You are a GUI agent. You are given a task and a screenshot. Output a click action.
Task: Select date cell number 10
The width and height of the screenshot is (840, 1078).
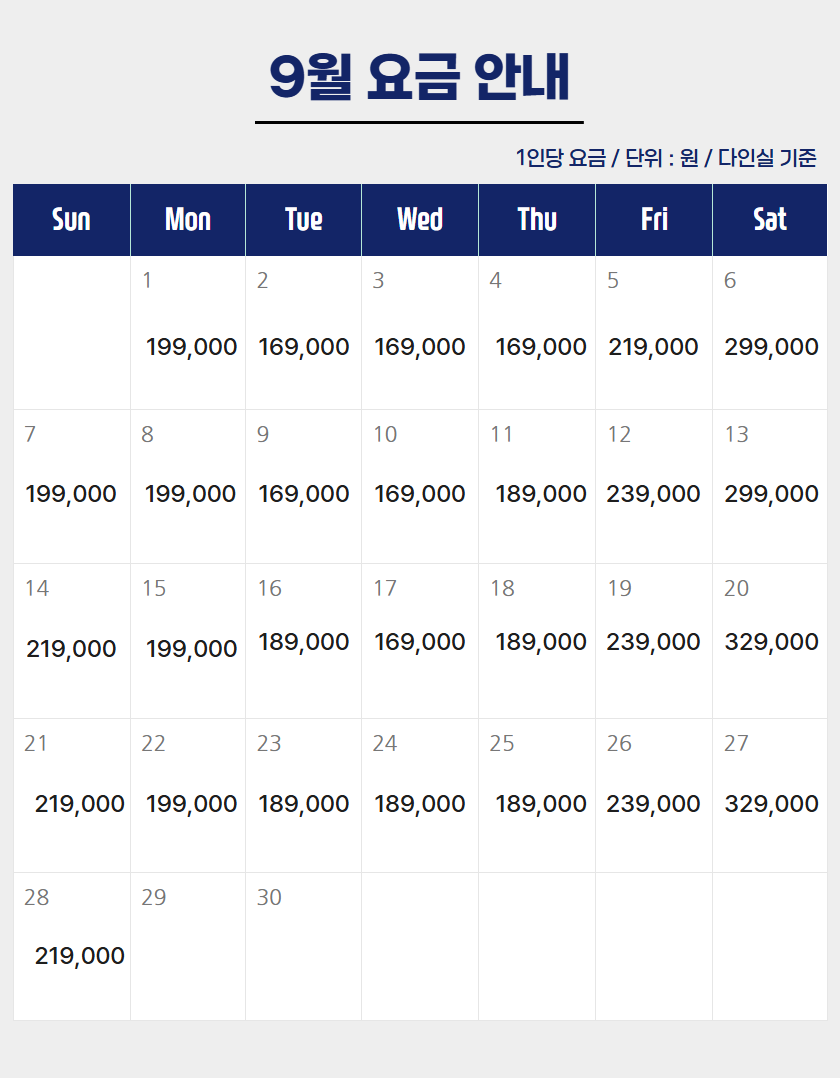385,434
